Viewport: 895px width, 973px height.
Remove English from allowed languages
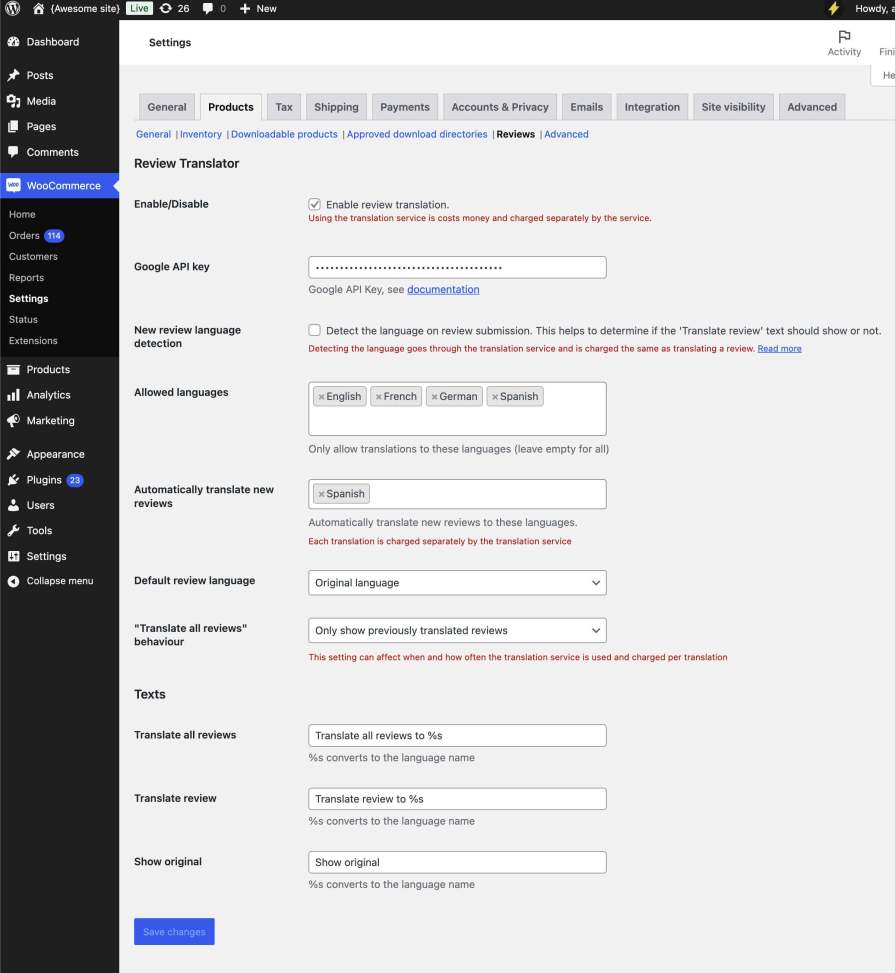(322, 397)
